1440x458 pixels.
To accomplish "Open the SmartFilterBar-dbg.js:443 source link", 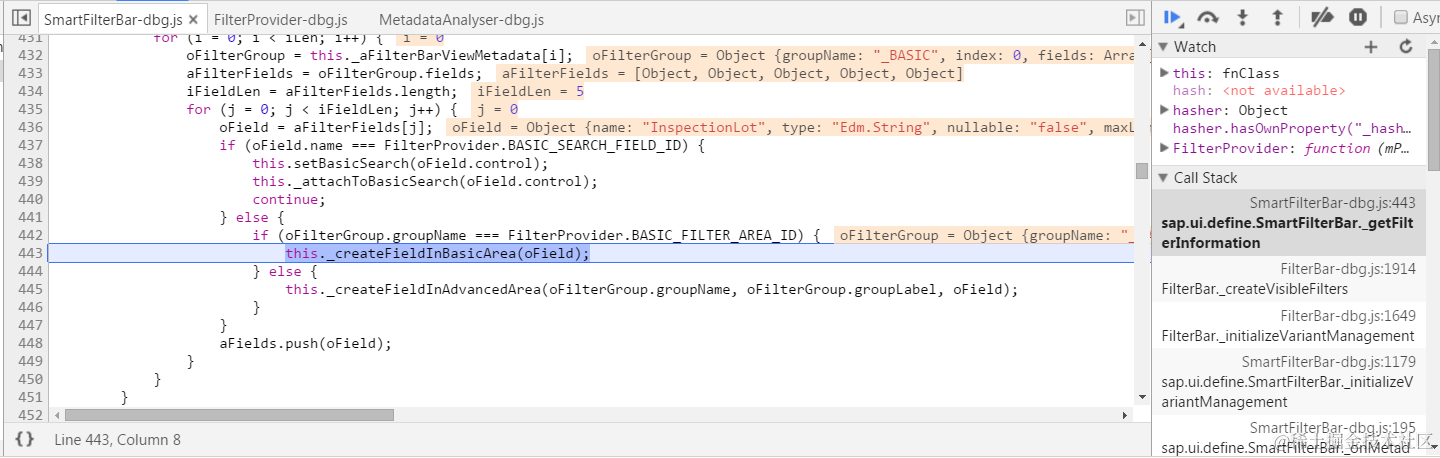I will click(1332, 203).
